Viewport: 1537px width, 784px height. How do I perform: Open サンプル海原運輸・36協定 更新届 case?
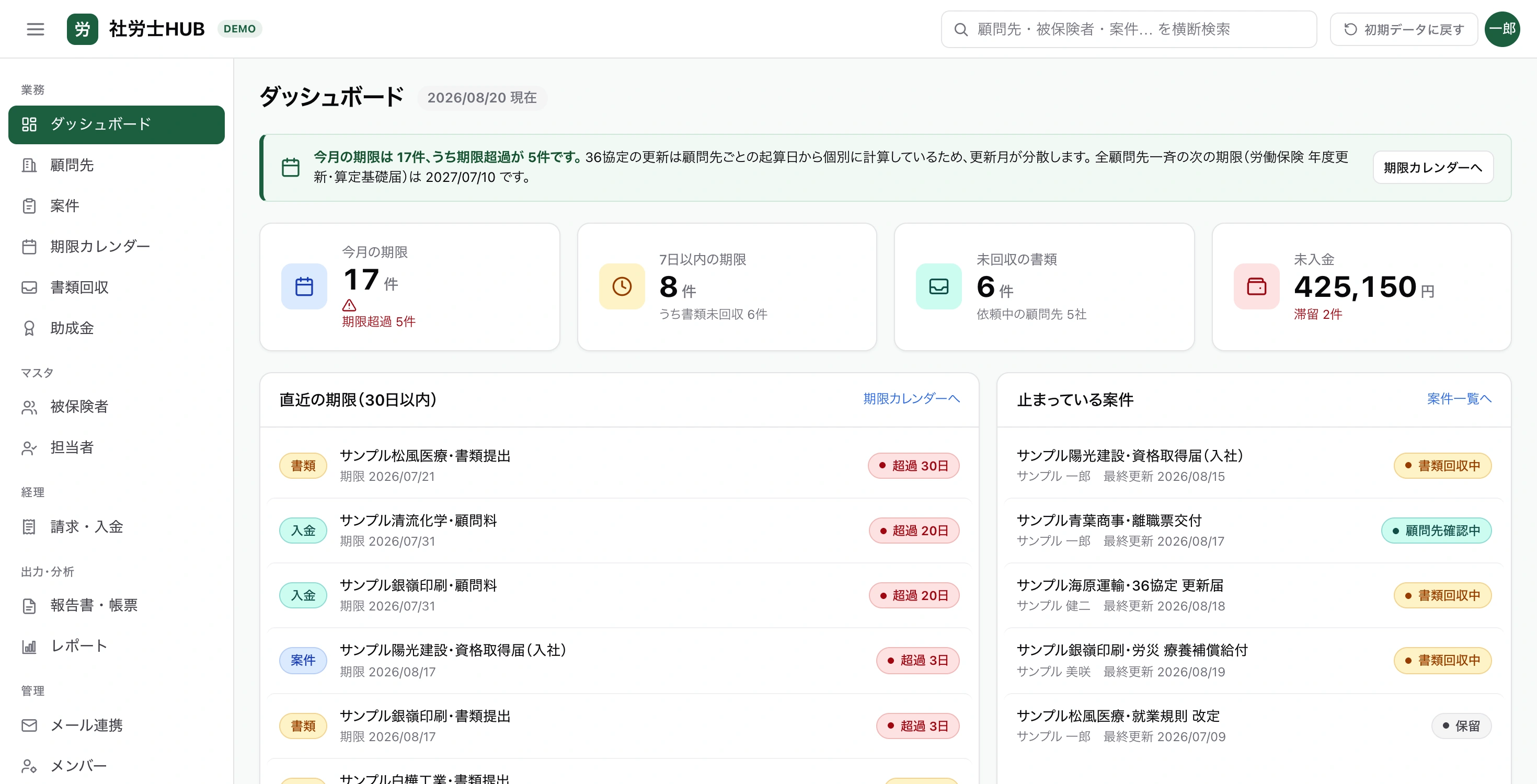pos(1253,595)
